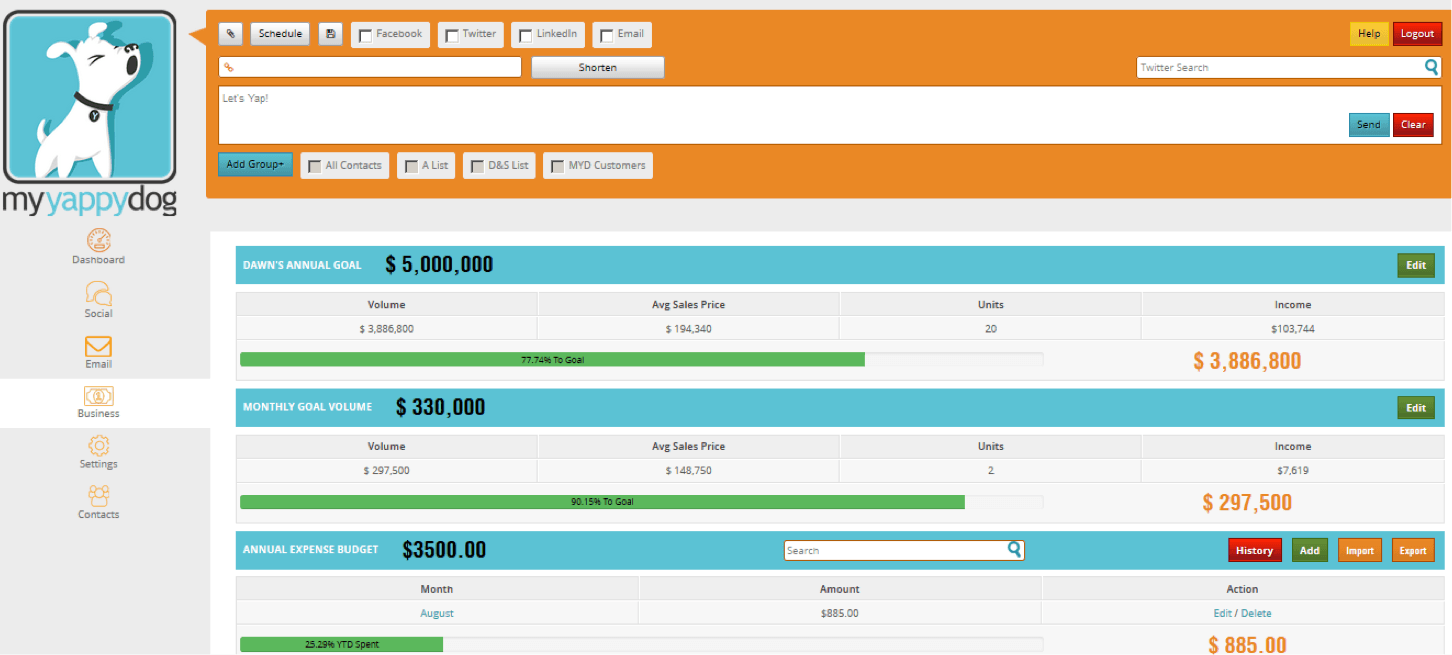Click the August month link
Image resolution: width=1452 pixels, height=655 pixels.
tap(437, 613)
